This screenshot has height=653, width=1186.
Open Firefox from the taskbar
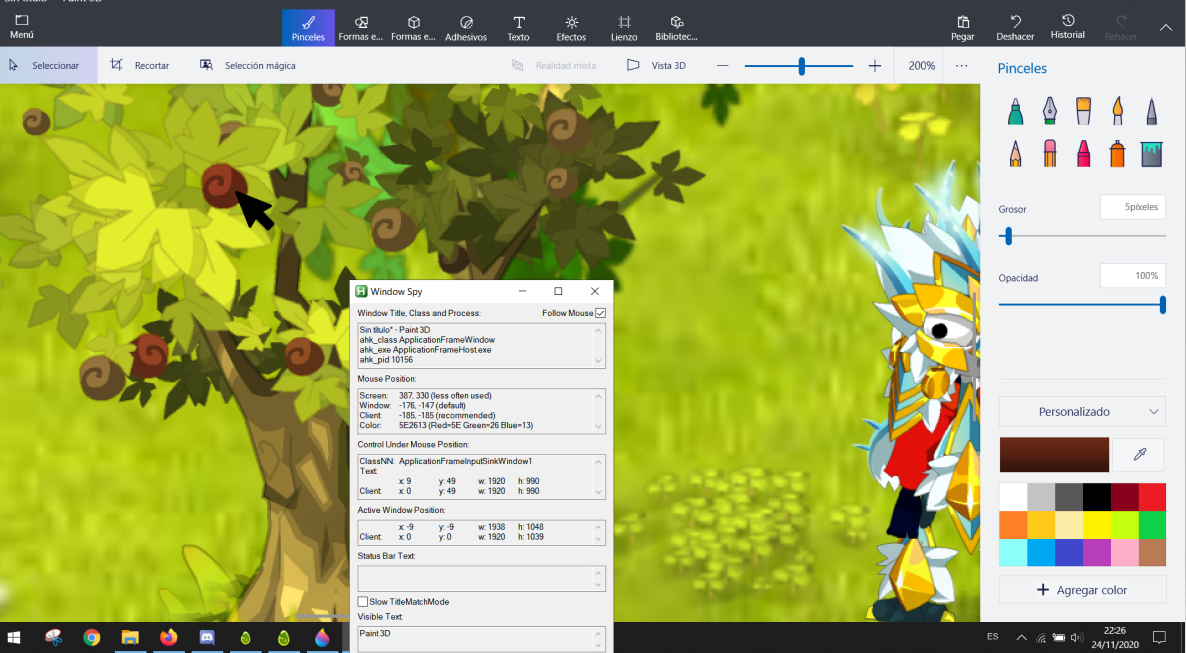169,637
